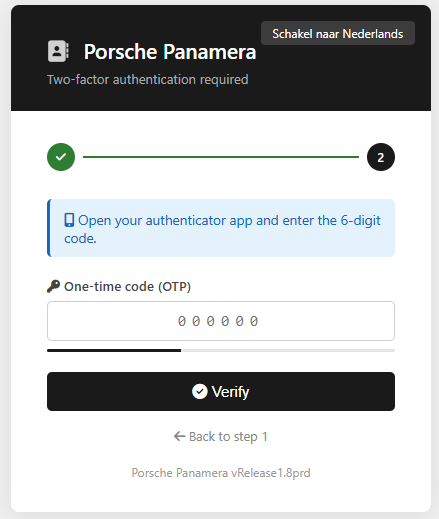Submit the code with Verify button
The height and width of the screenshot is (519, 439).
[x=221, y=391]
